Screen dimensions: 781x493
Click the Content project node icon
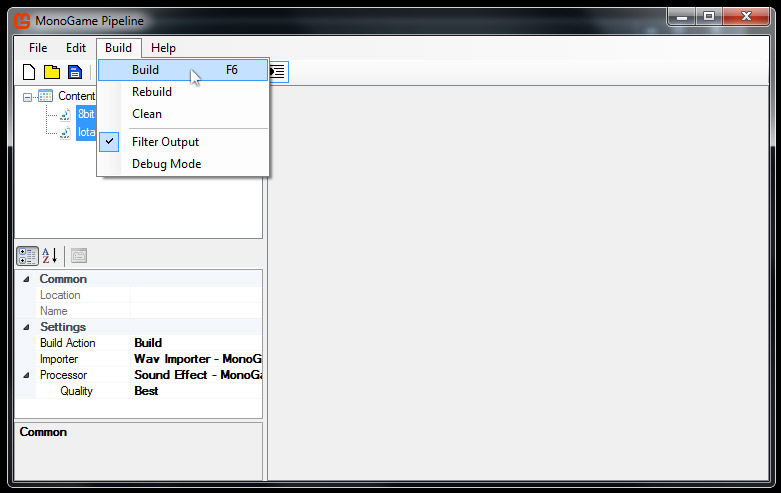coord(45,96)
